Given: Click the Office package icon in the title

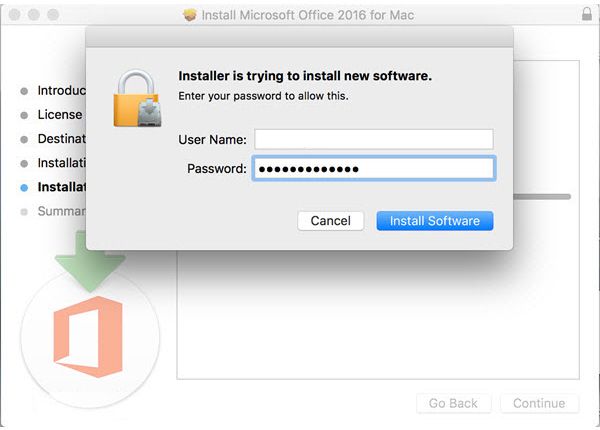Looking at the screenshot, I should tap(190, 15).
